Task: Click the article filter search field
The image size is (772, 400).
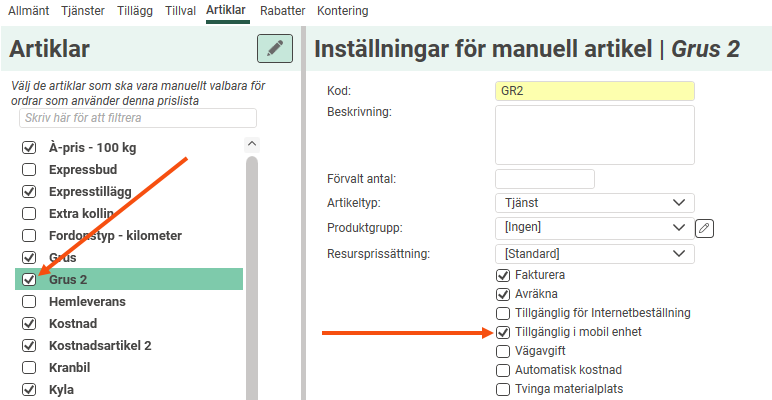Action: pos(138,118)
